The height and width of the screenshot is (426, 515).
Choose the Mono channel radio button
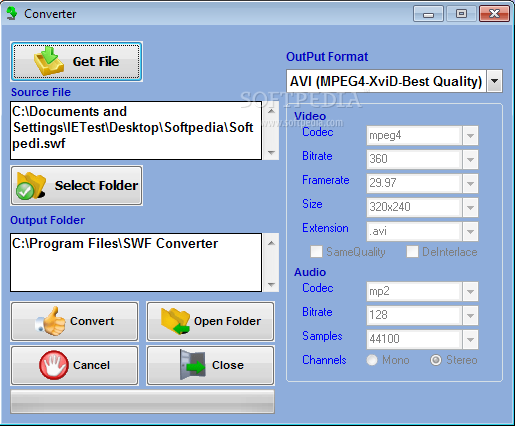tap(372, 360)
